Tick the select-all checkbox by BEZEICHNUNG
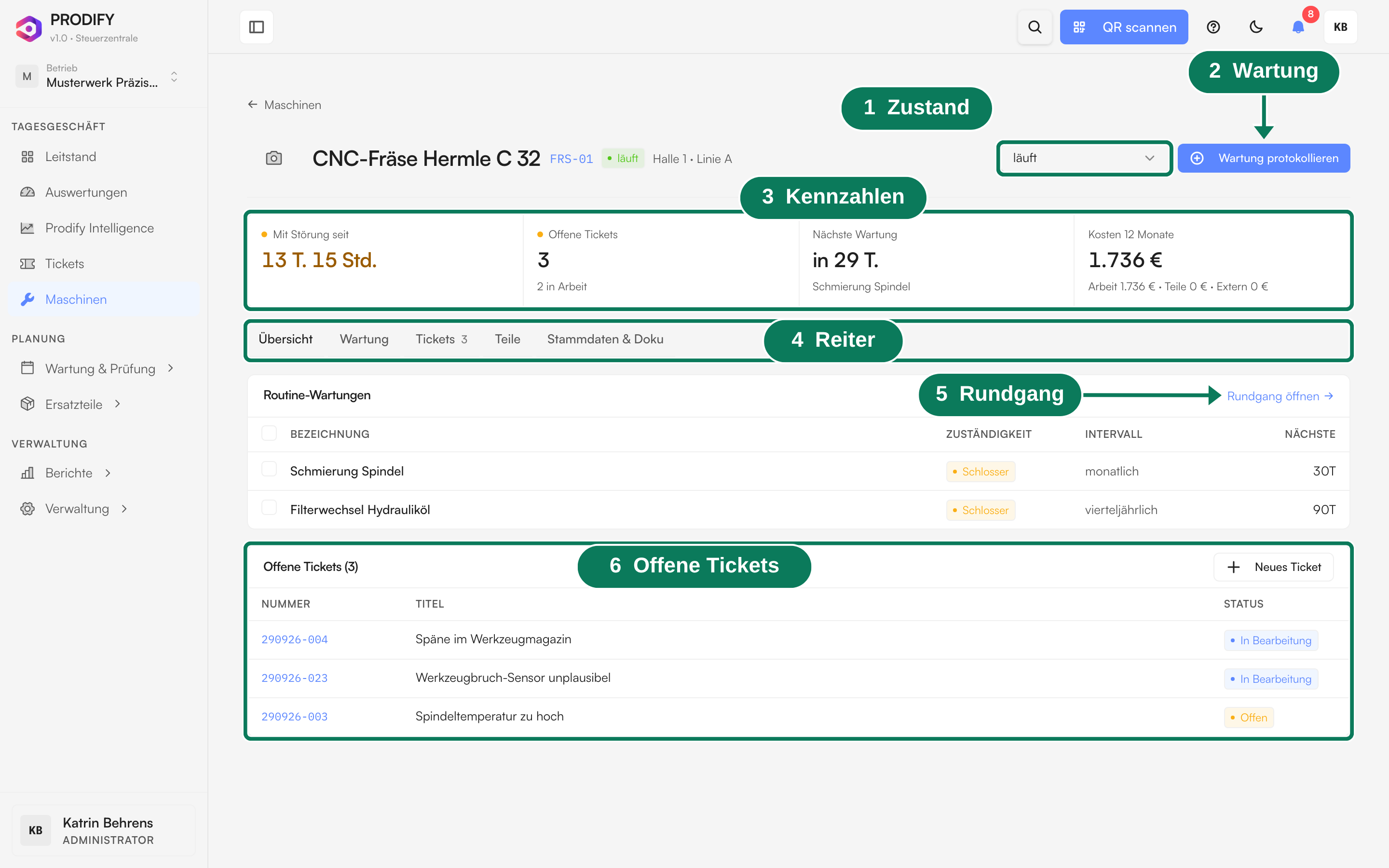Screen dimensions: 1389x868 [x=269, y=434]
